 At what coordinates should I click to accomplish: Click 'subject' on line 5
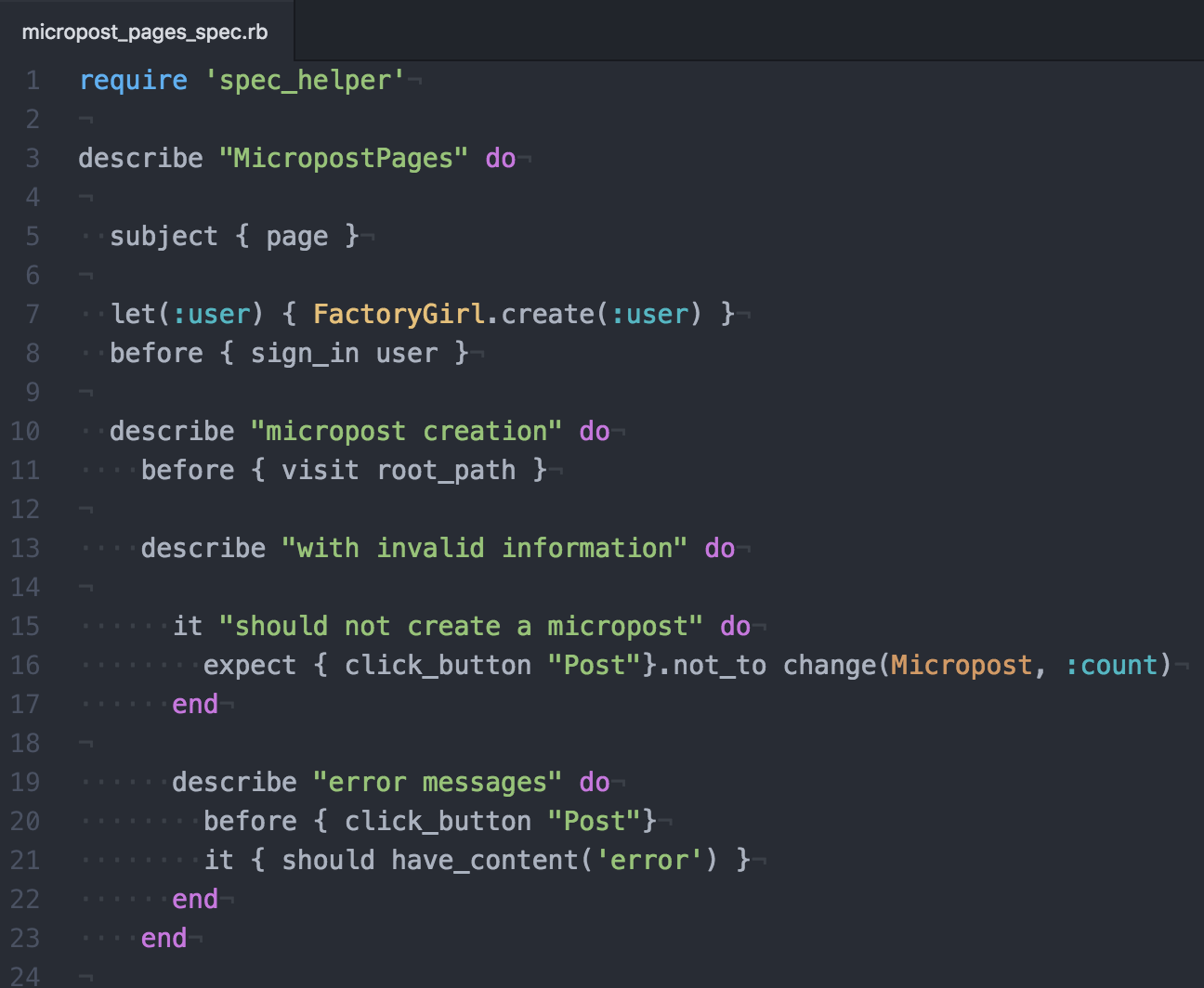point(164,237)
